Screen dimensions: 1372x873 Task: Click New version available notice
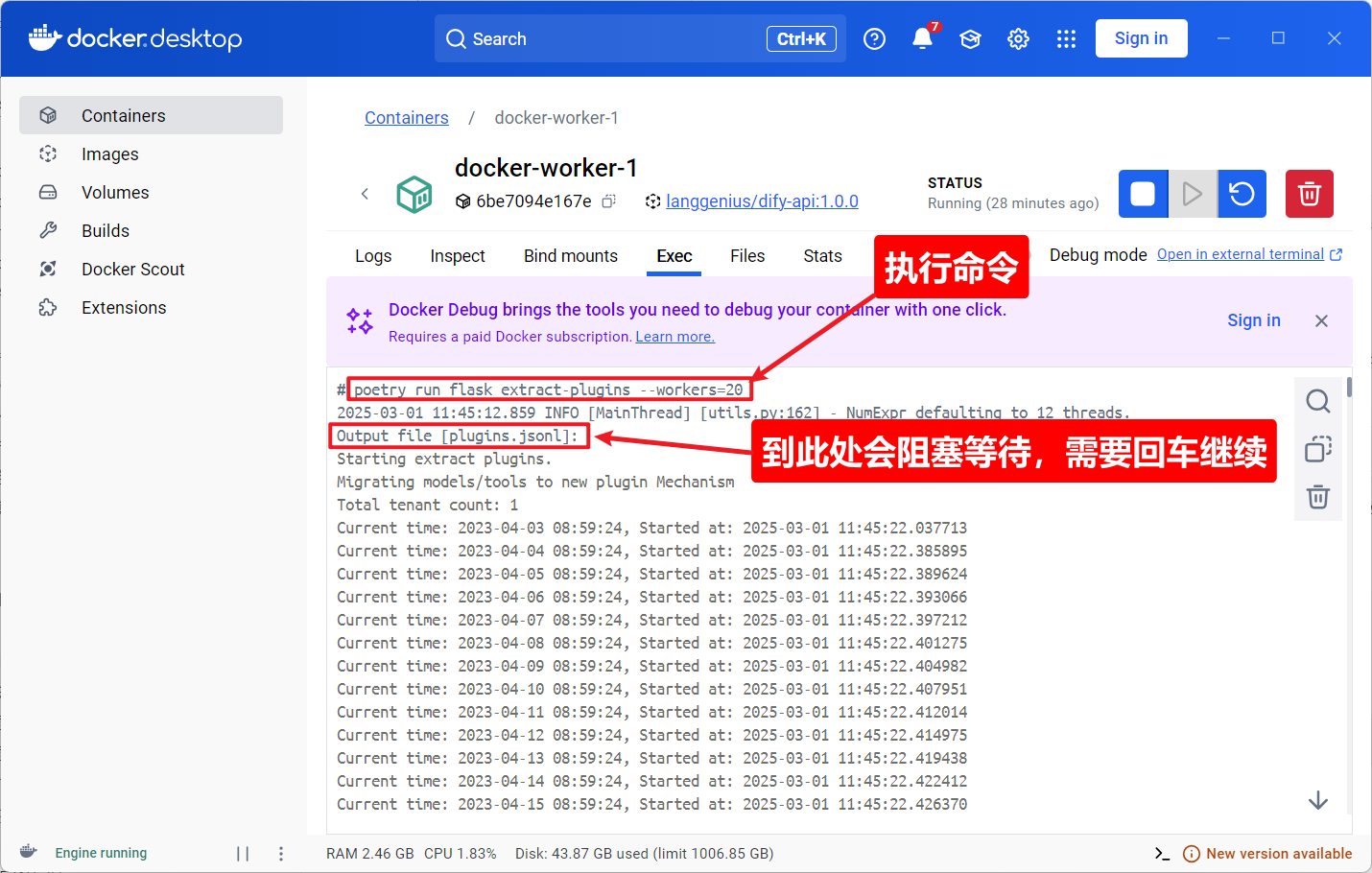click(x=1267, y=853)
